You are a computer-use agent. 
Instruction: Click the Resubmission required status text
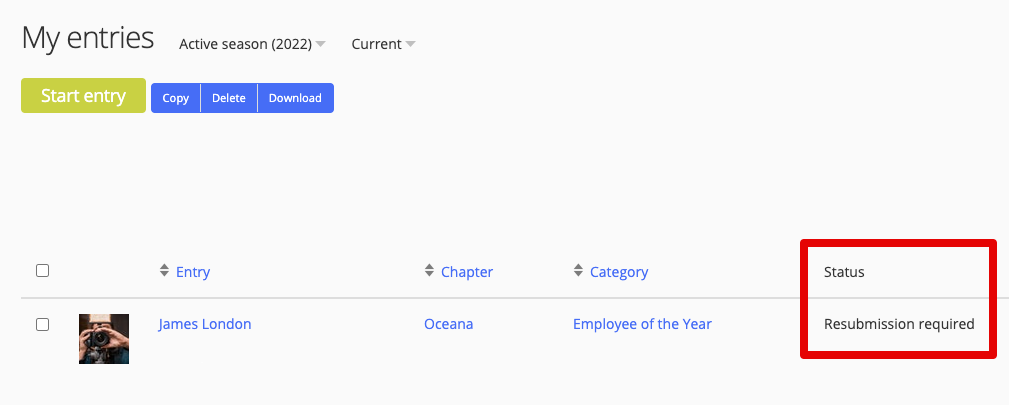point(898,324)
